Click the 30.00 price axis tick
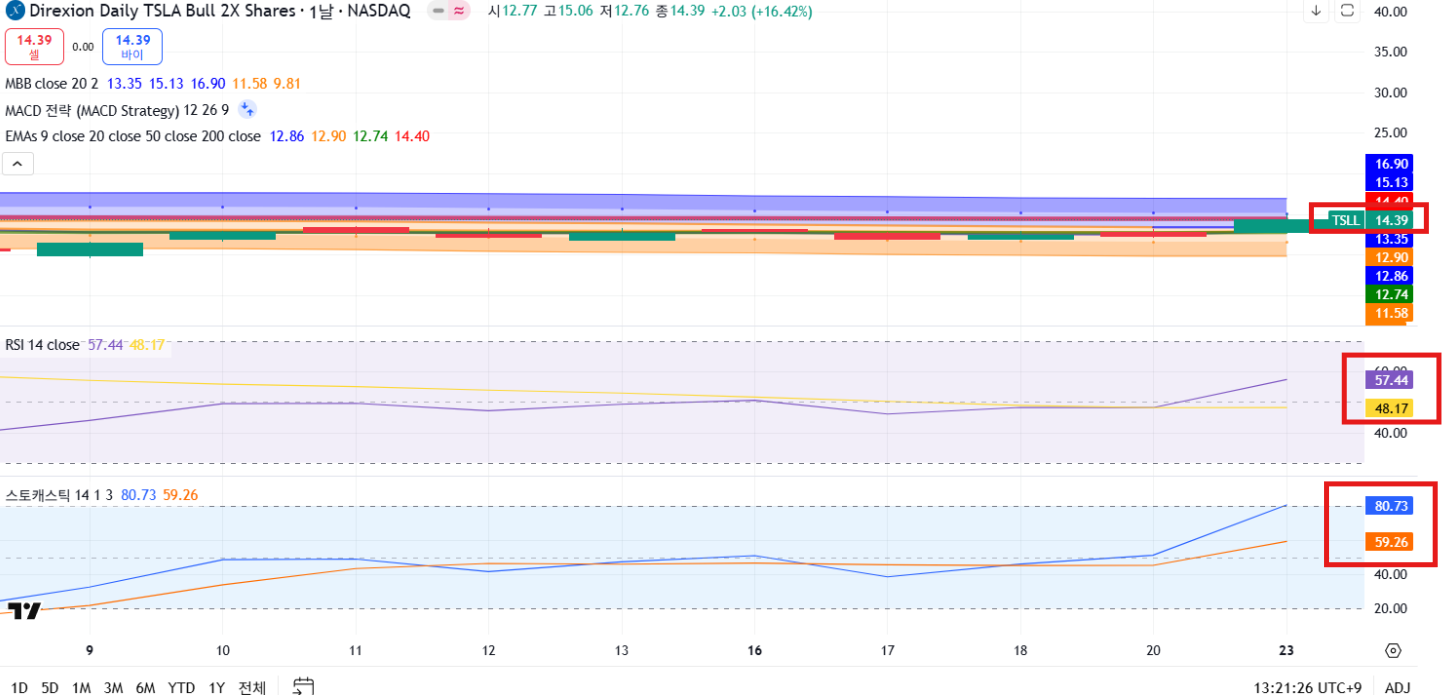Screen dimensions: 1442x695 pos(1391,92)
